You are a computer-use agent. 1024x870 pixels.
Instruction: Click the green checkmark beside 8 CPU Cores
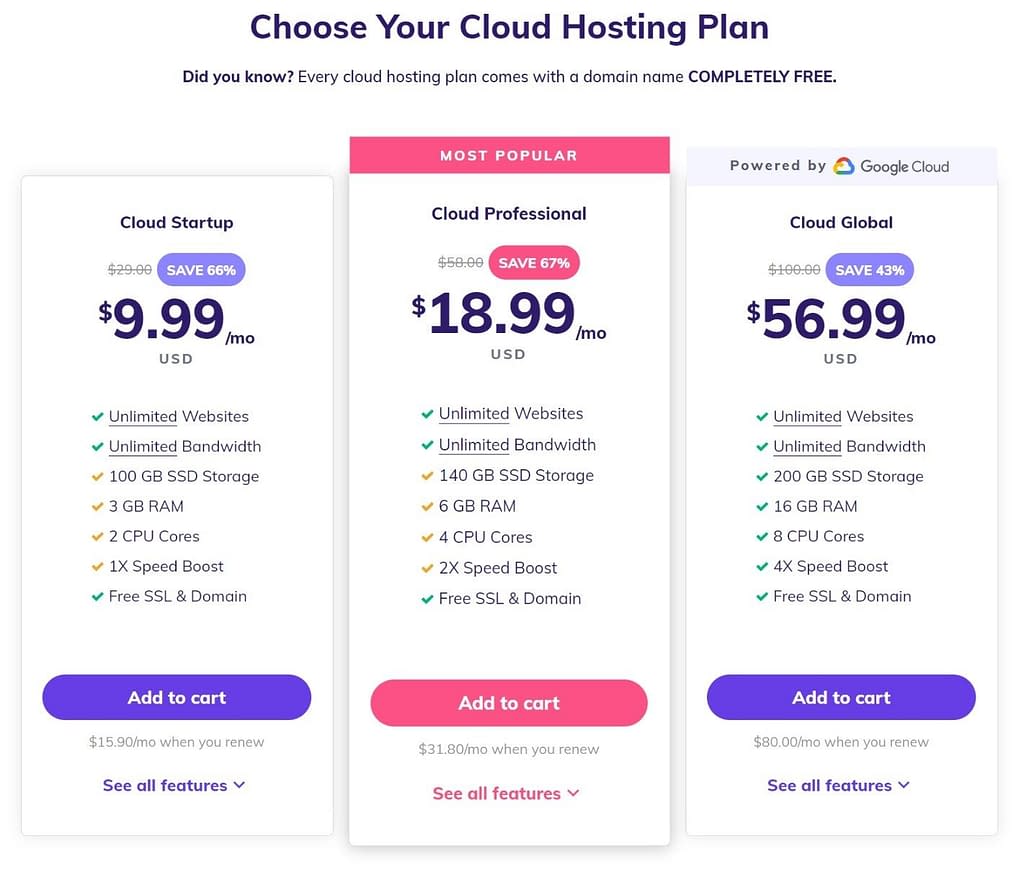[x=761, y=537]
